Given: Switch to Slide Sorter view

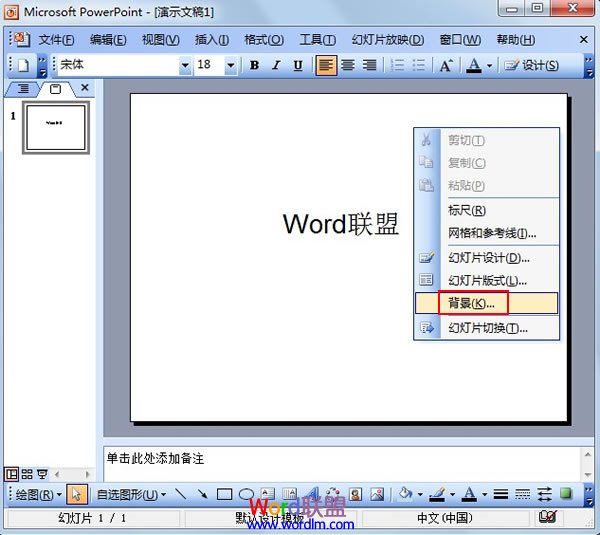Looking at the screenshot, I should 27,475.
